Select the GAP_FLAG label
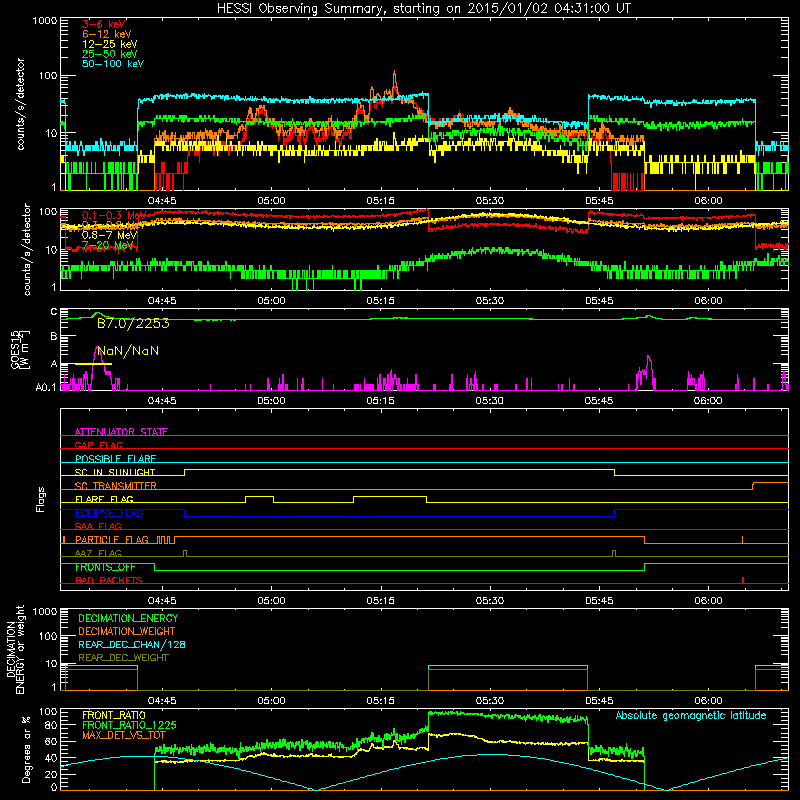 pos(98,445)
